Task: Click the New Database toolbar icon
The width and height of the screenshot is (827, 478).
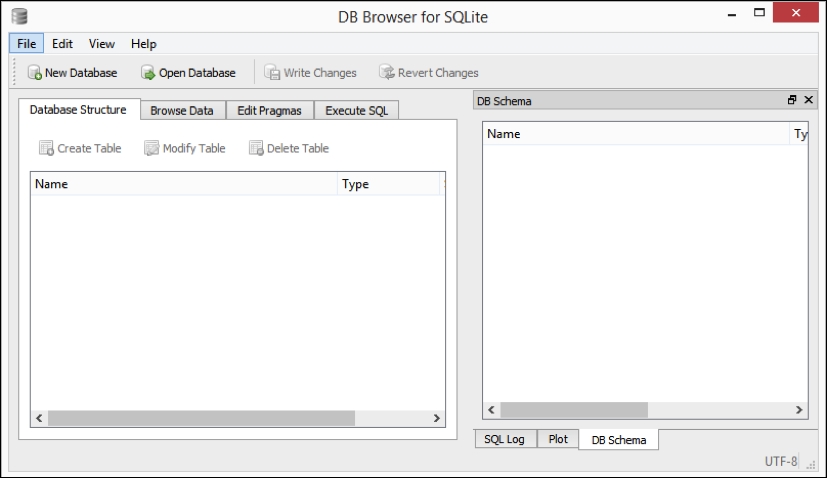Action: (35, 73)
